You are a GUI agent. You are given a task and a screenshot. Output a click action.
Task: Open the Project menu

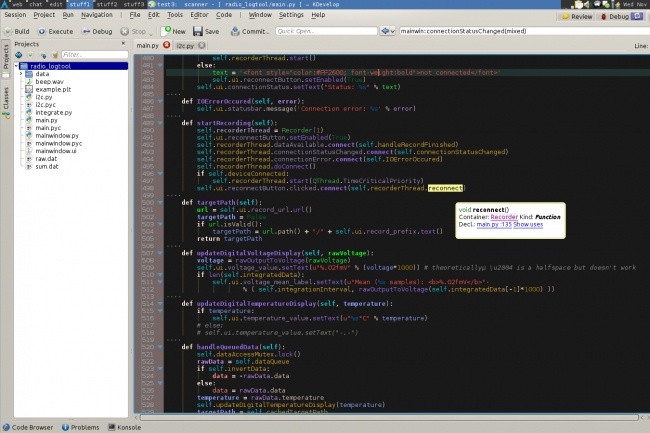(x=44, y=15)
